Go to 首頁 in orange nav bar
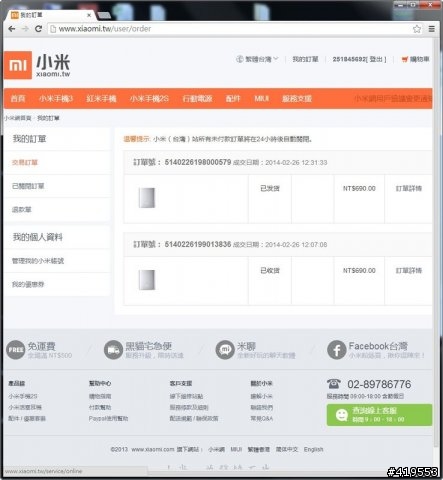Screen dimensions: 443x480 click(x=18, y=99)
